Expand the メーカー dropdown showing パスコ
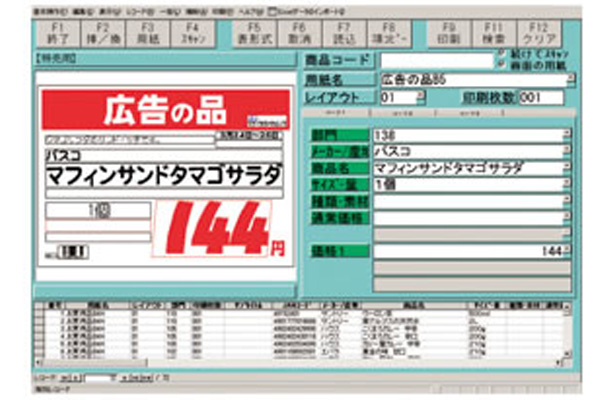600x400 pixels. [x=567, y=150]
